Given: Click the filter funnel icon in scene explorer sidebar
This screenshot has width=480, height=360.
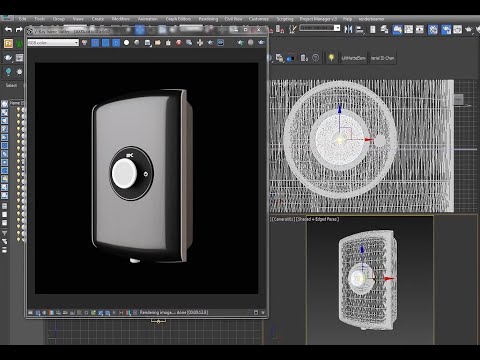Looking at the screenshot, I should 5,233.
